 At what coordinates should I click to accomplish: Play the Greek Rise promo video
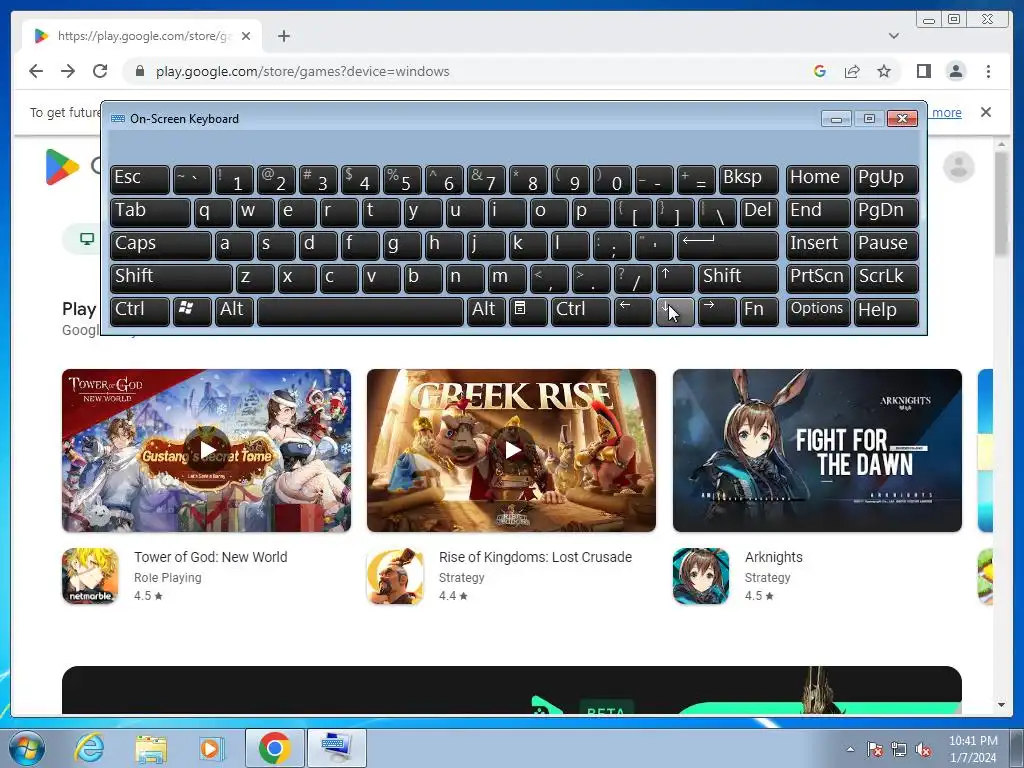coord(512,449)
